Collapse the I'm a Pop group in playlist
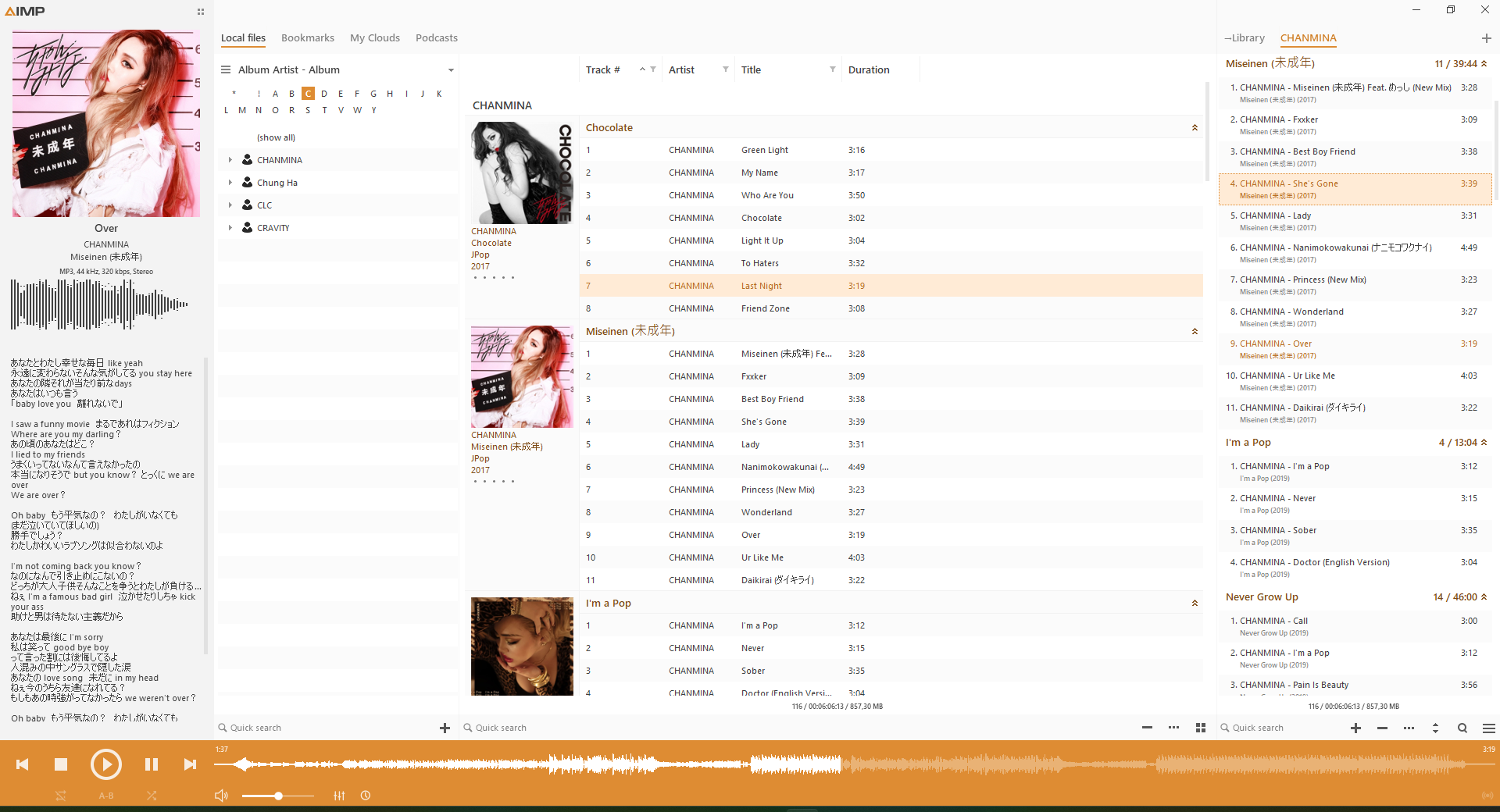Image resolution: width=1500 pixels, height=812 pixels. click(x=1484, y=443)
